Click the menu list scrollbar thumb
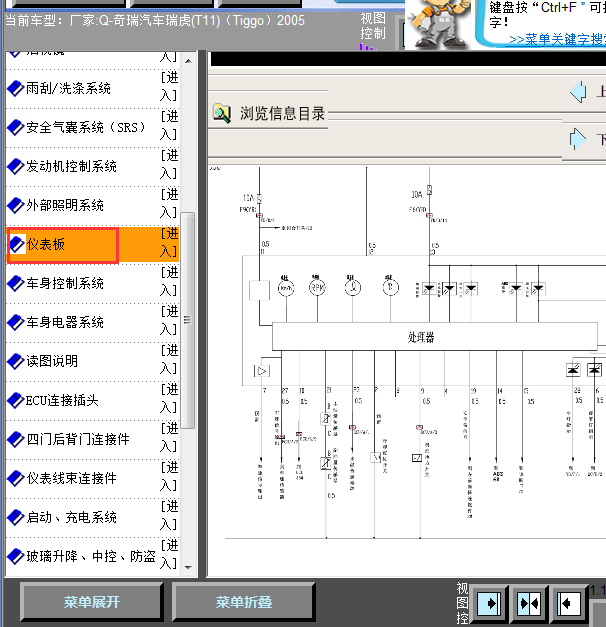This screenshot has width=606, height=627. point(188,320)
